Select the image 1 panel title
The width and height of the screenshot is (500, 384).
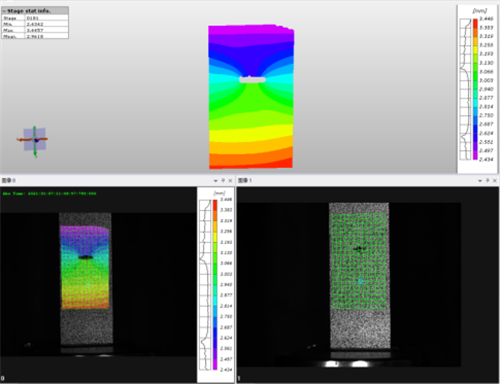click(245, 180)
